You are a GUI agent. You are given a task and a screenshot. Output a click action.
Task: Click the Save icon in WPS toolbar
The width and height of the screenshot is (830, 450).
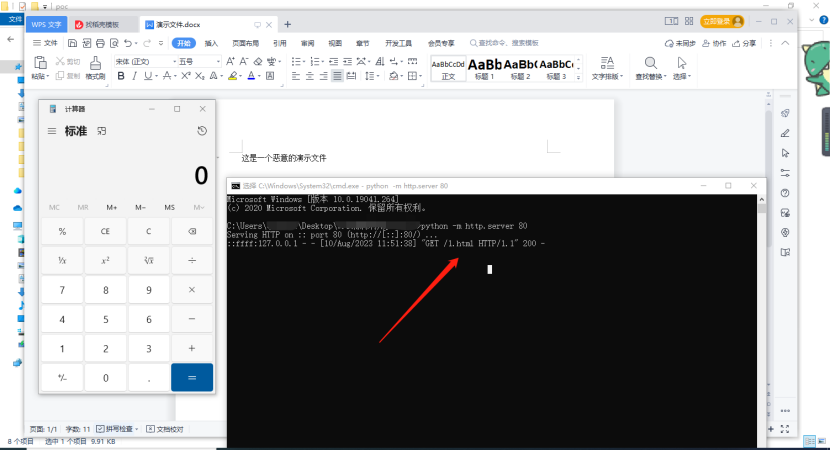72,43
